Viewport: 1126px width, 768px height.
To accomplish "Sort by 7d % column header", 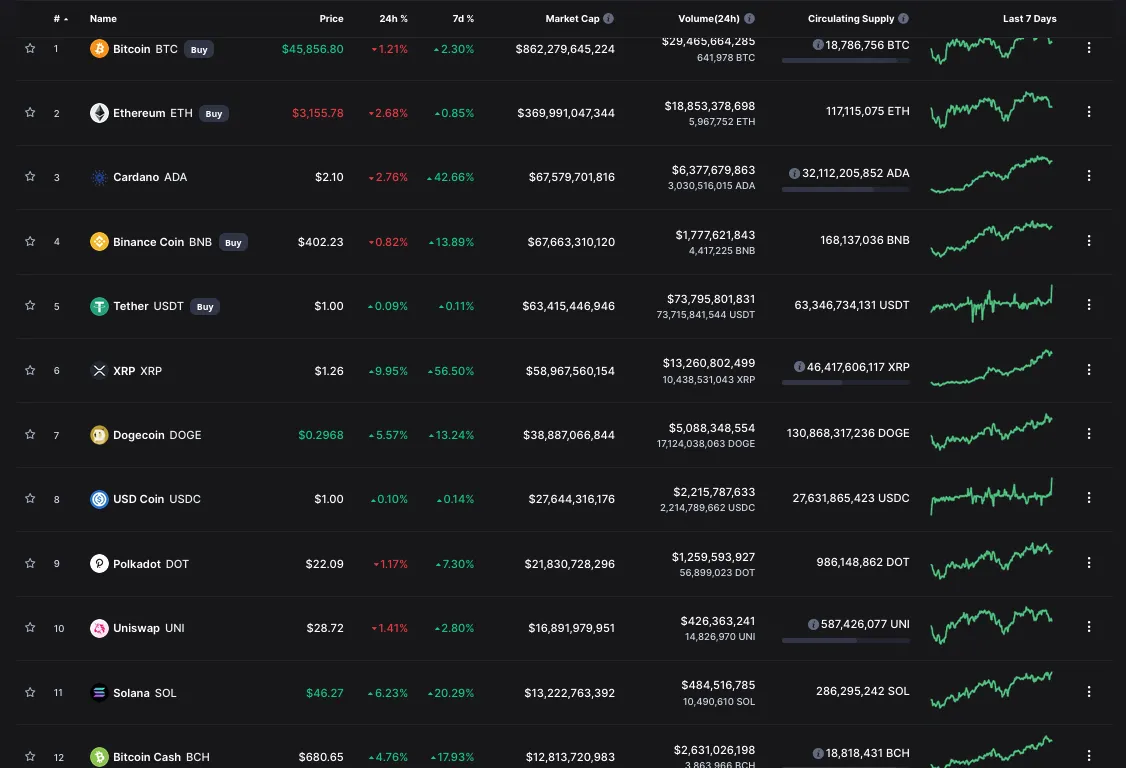I will [463, 19].
